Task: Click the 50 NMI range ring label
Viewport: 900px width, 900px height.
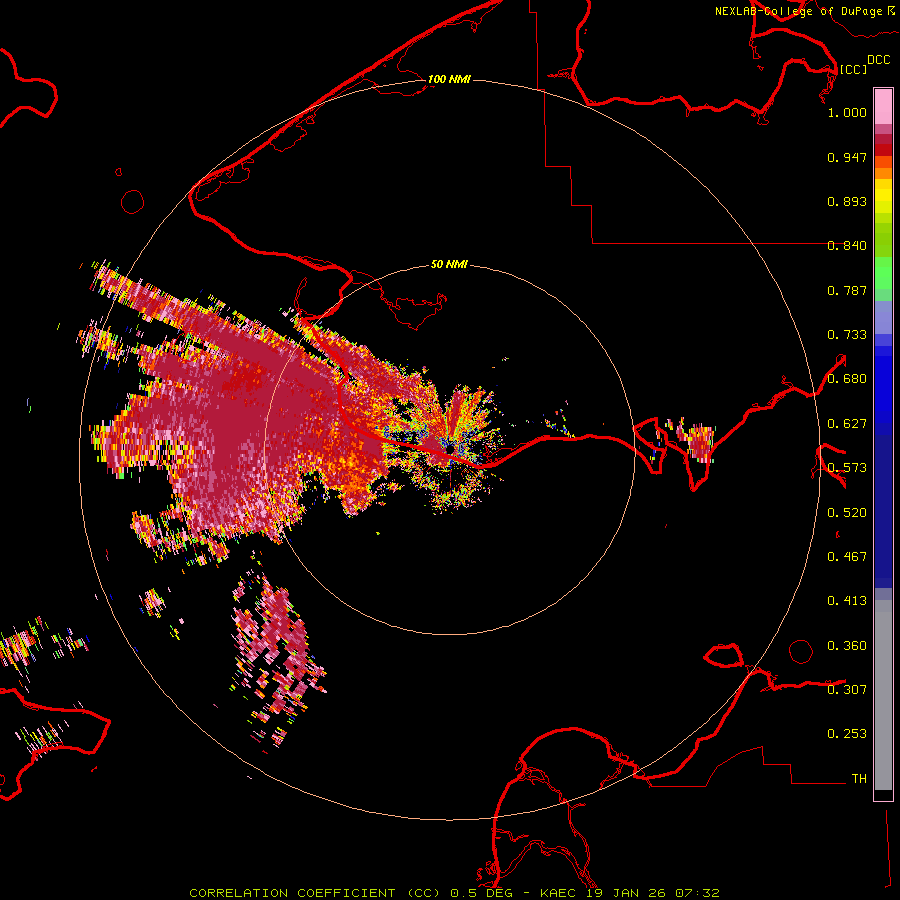Action: 449,264
